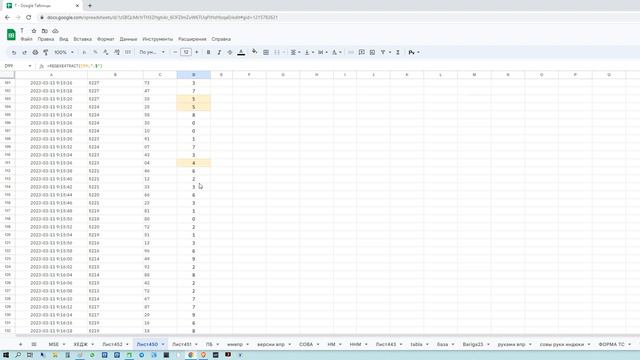Click the Print icon
This screenshot has width=640, height=360.
coord(35,53)
